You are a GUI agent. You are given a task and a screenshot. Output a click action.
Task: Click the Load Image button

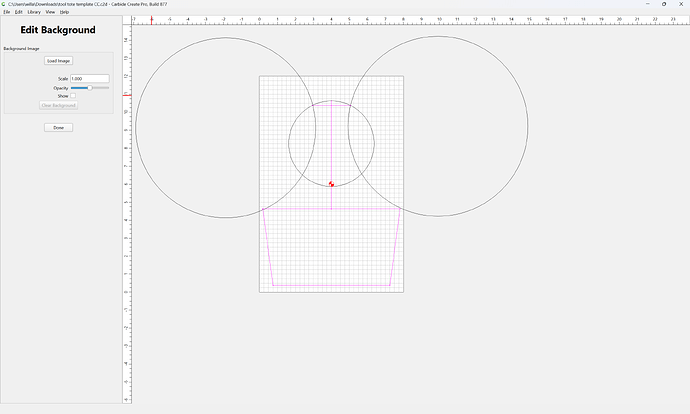59,61
